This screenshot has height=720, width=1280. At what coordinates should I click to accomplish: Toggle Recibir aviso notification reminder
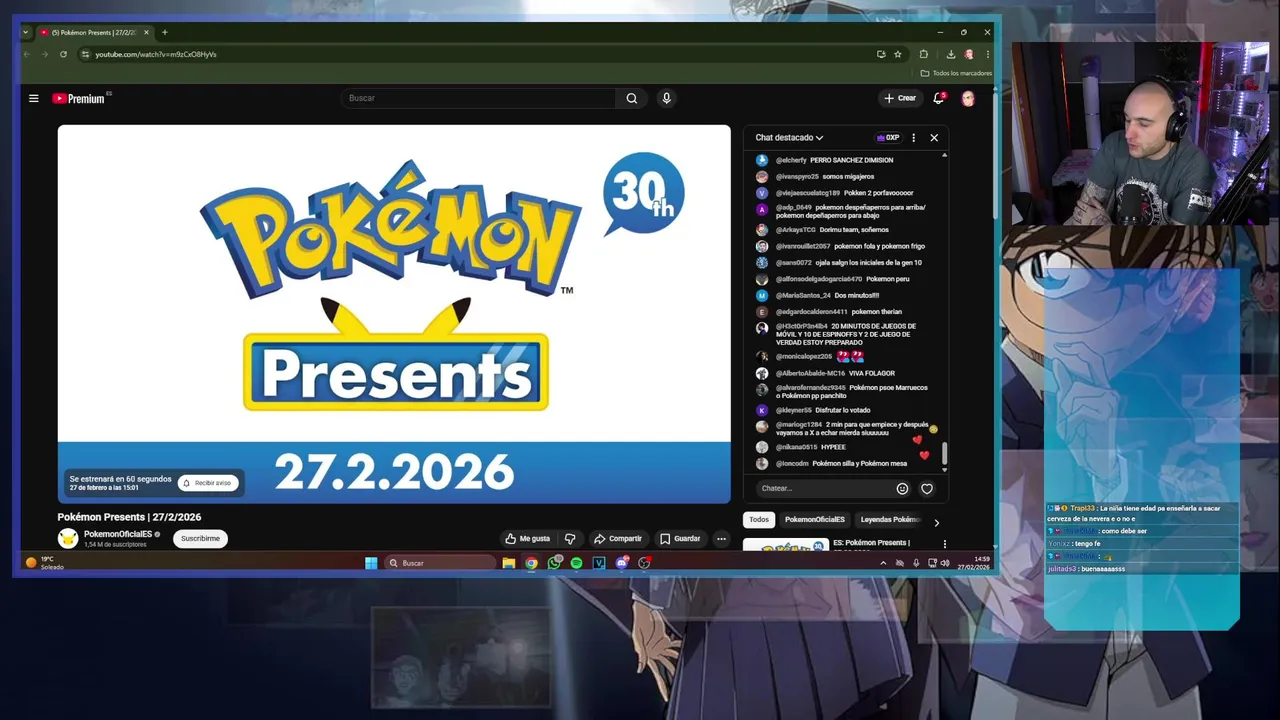[208, 483]
